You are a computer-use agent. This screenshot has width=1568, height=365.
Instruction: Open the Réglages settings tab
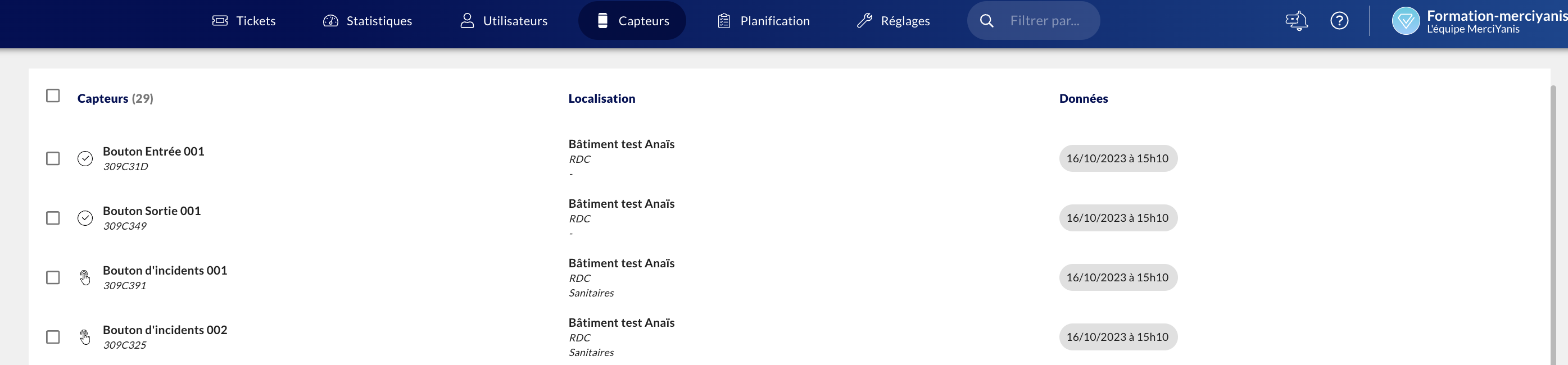coord(893,21)
